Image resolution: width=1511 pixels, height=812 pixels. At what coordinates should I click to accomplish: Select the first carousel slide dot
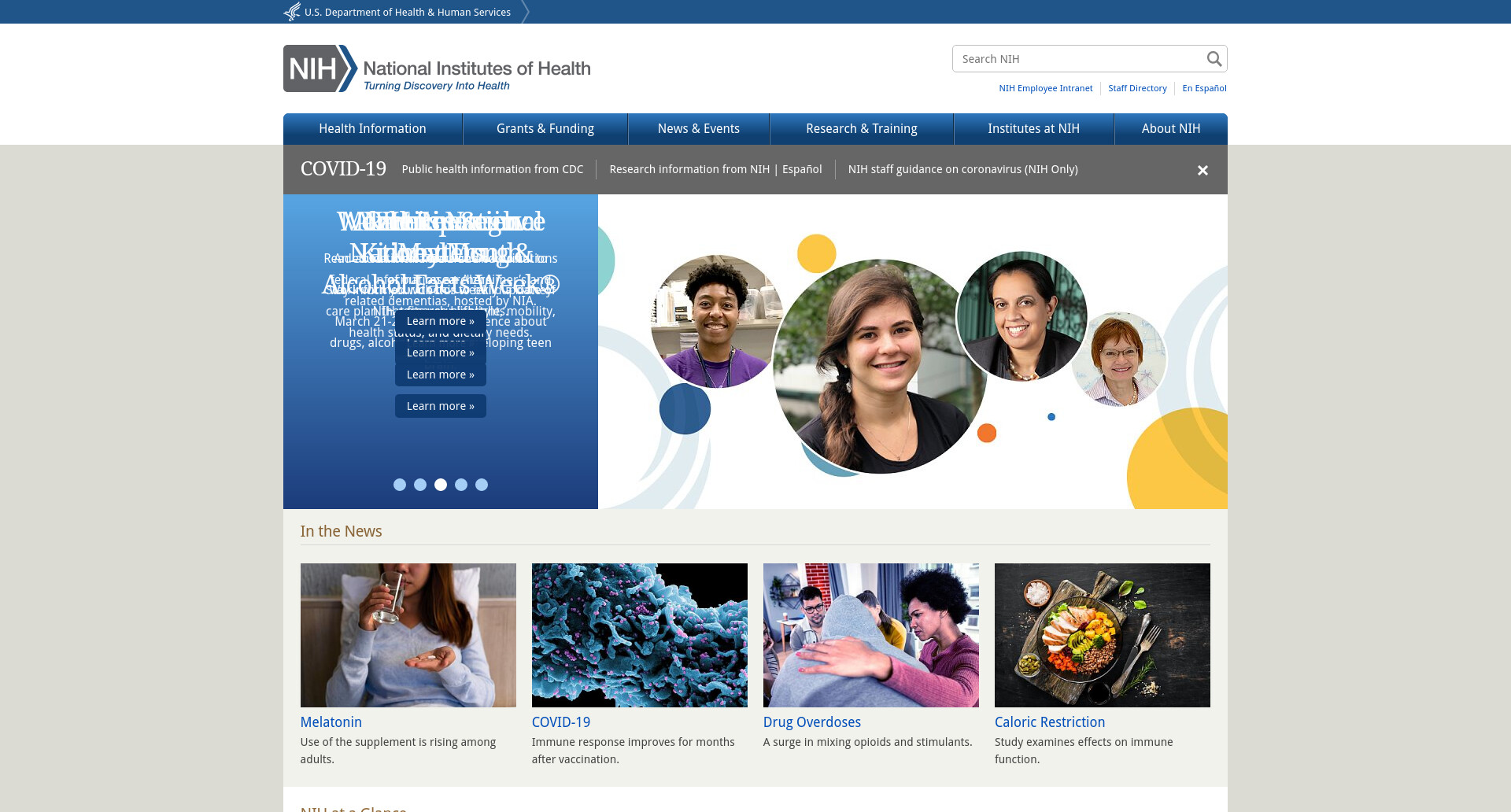pos(400,485)
